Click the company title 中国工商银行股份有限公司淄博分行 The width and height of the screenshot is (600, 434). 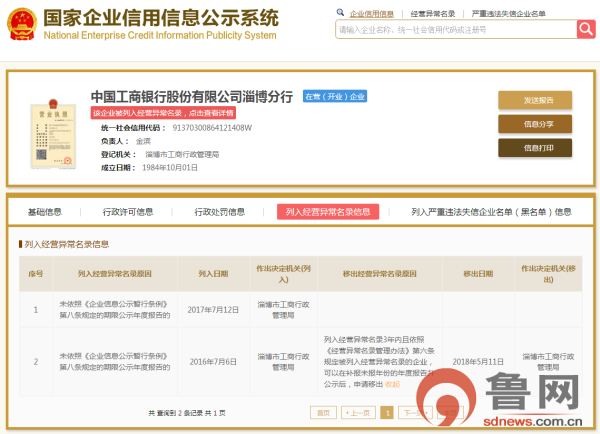tap(192, 97)
